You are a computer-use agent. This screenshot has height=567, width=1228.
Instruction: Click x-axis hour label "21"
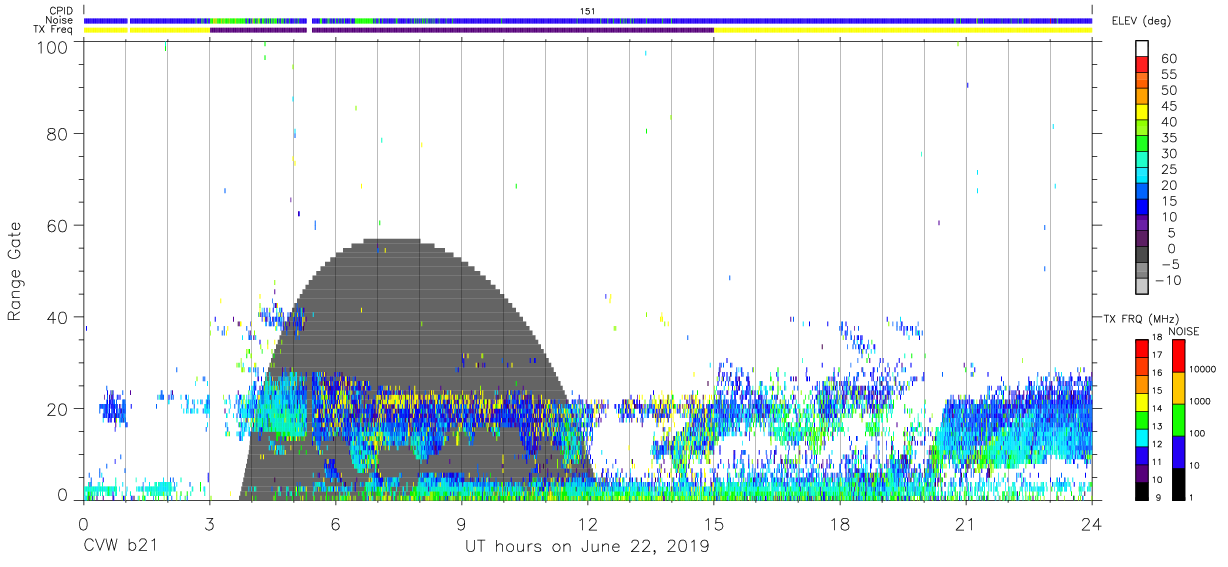pyautogui.click(x=966, y=523)
